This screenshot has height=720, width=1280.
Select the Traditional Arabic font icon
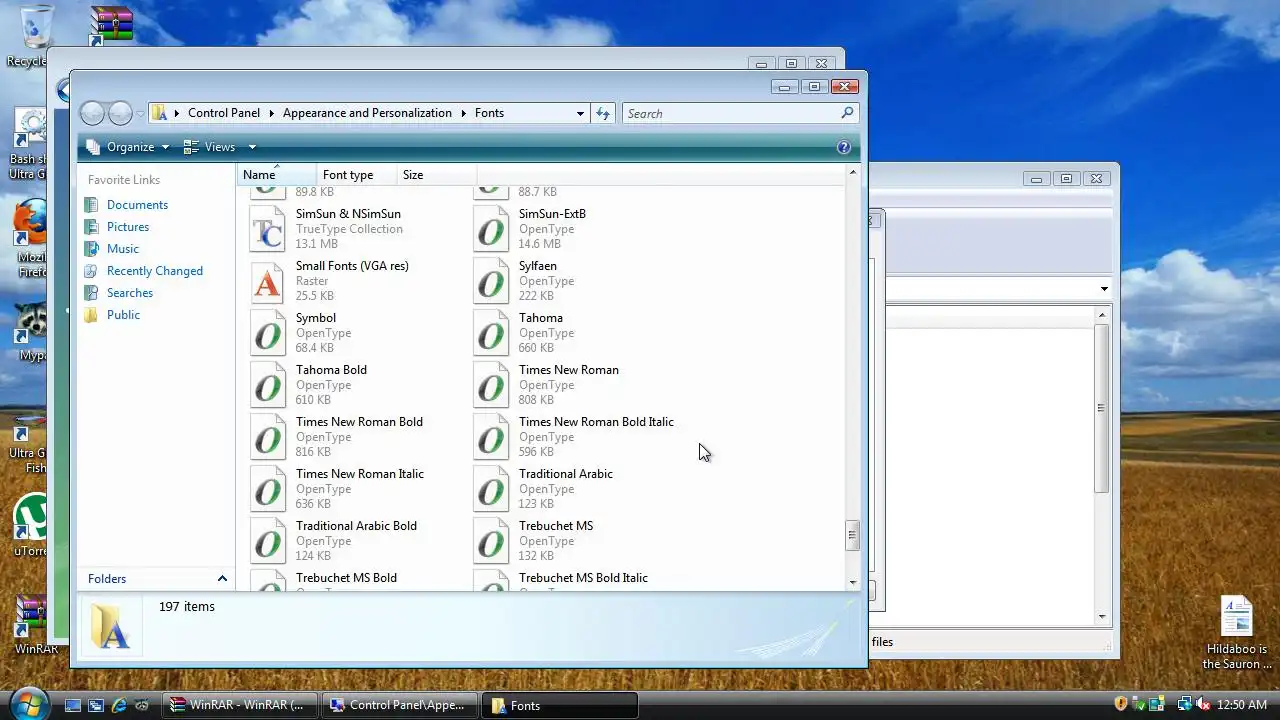491,489
